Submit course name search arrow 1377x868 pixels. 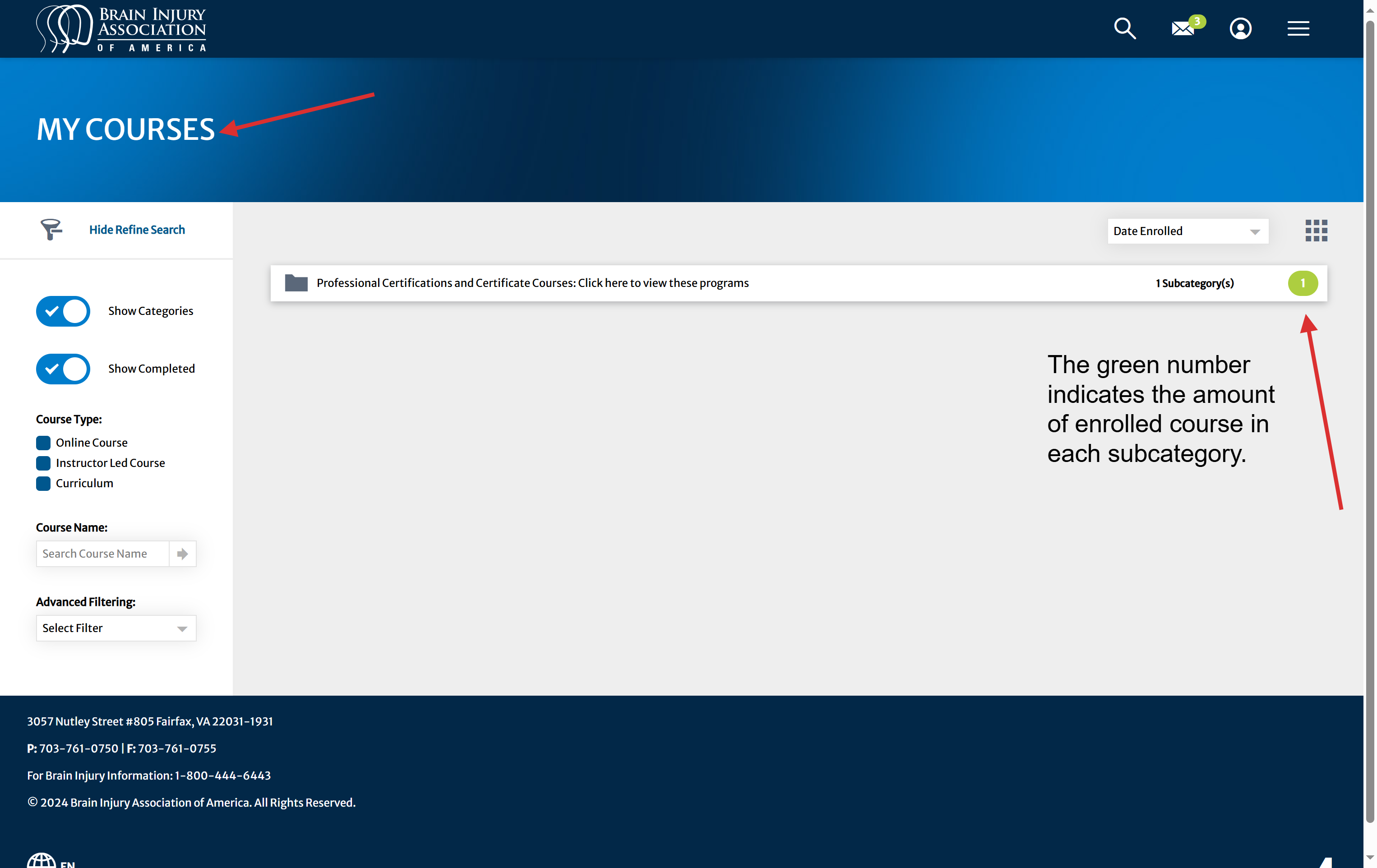pos(182,554)
